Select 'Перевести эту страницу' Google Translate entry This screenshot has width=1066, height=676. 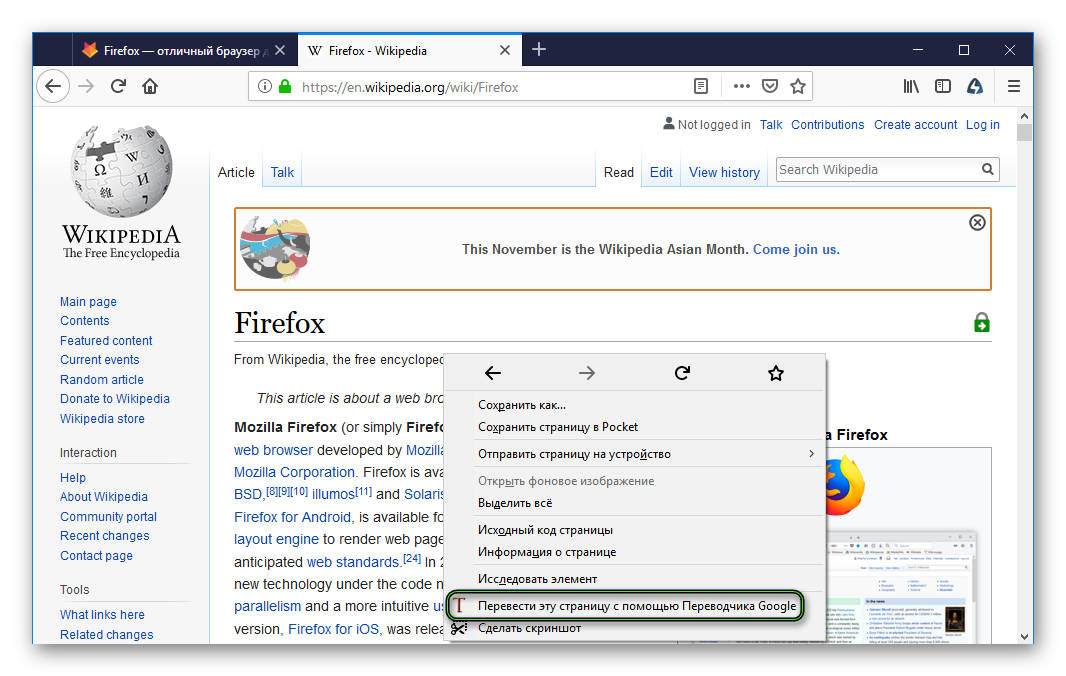click(636, 605)
